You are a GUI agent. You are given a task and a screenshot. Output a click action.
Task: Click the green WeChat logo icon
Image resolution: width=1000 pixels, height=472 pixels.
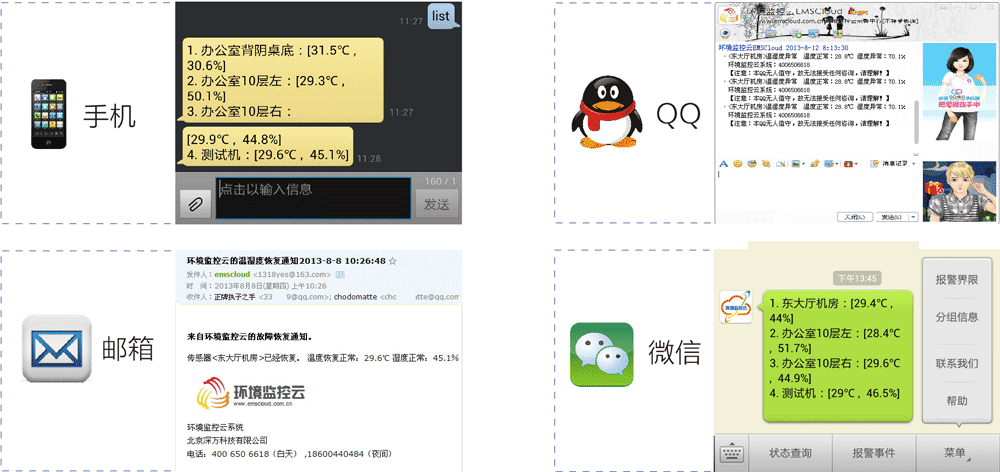pos(601,354)
